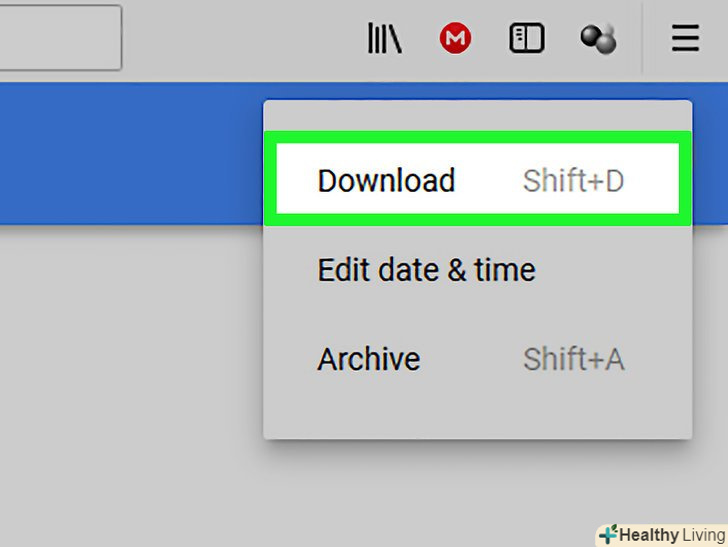Click the separator left of hamburger menu
The image size is (728, 547).
tap(642, 39)
